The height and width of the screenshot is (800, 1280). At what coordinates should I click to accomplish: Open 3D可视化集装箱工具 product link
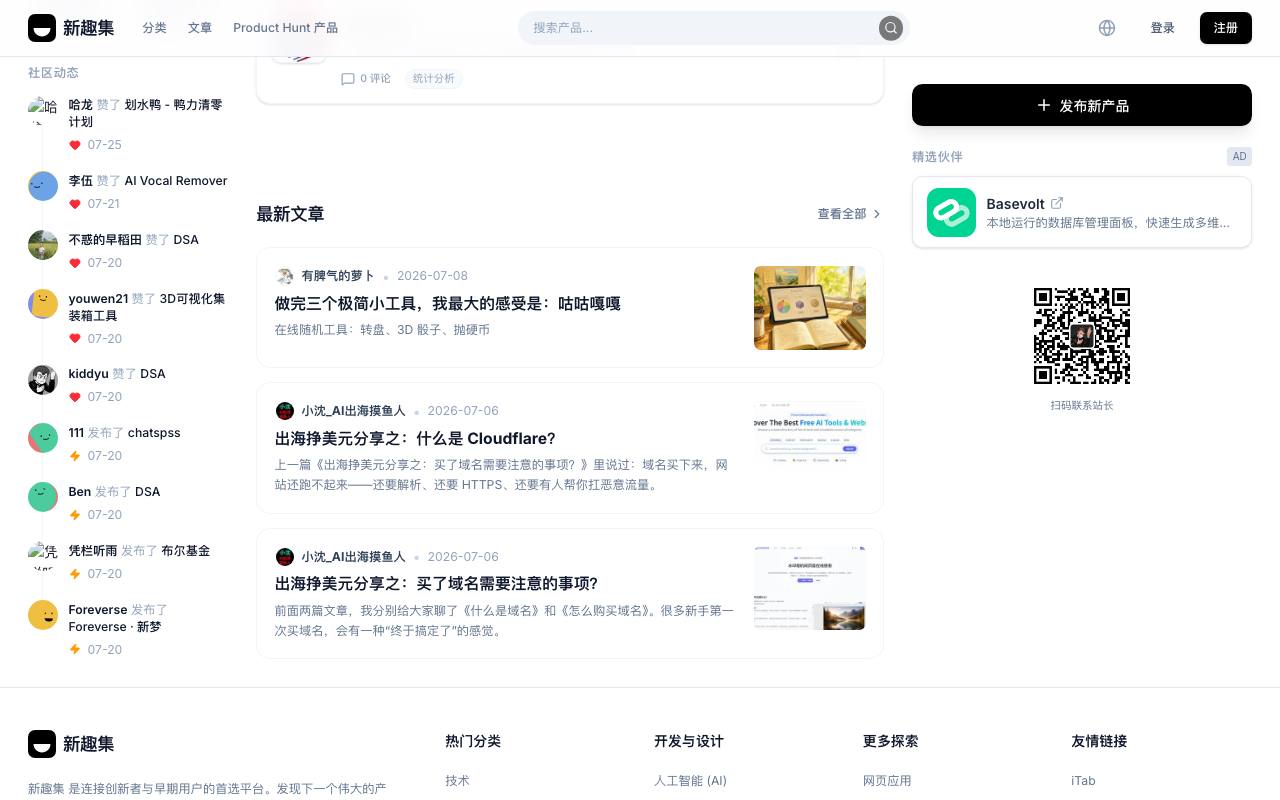coord(147,307)
